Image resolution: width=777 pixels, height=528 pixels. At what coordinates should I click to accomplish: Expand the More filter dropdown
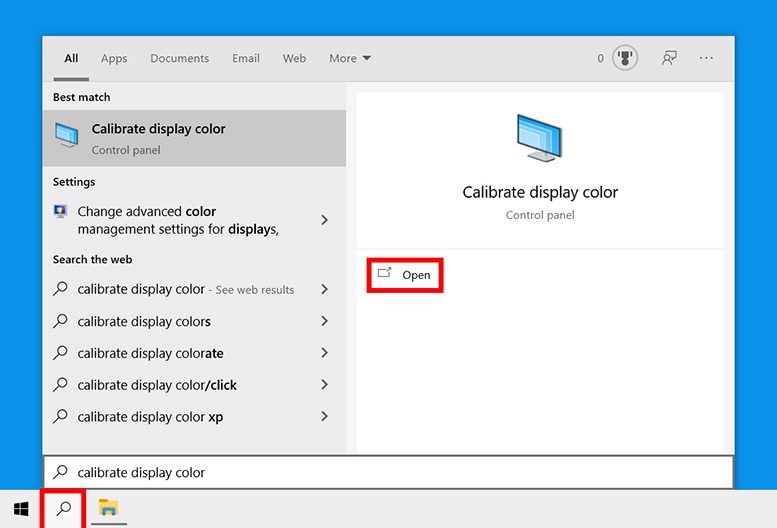pos(350,58)
